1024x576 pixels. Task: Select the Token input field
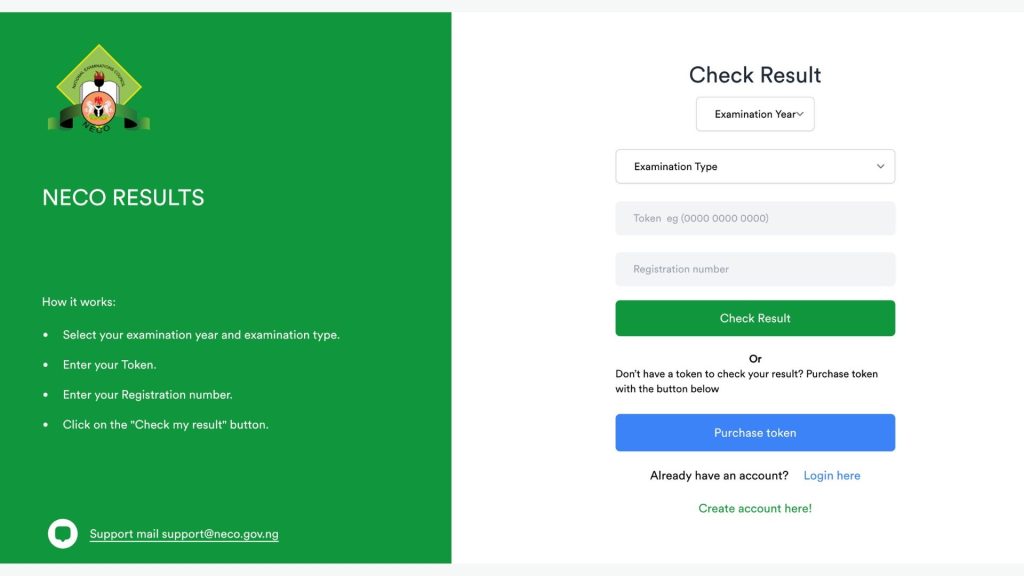[x=755, y=217]
